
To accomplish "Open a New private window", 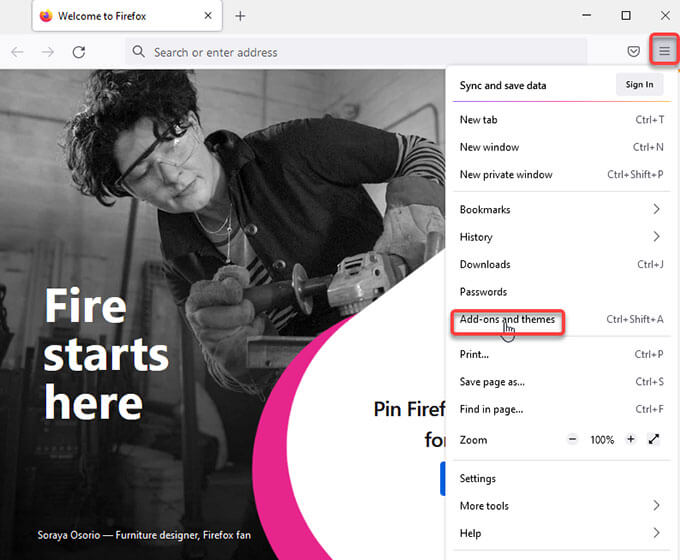I will pos(561,174).
